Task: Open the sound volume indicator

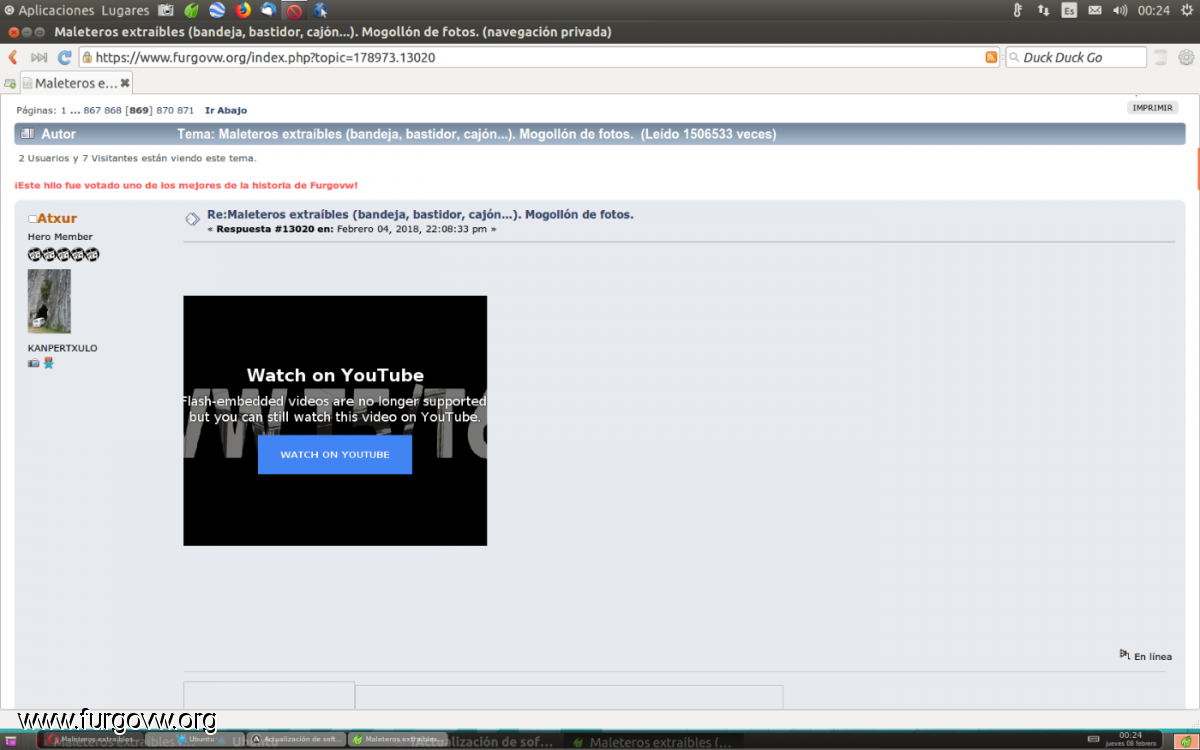Action: [1120, 11]
